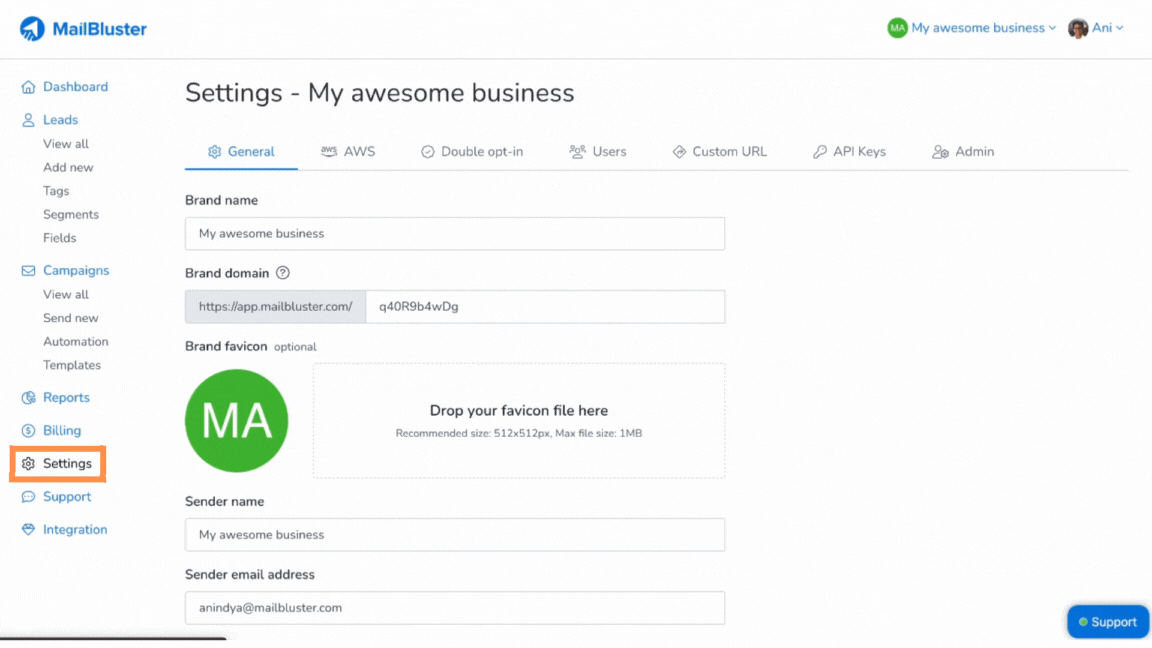The height and width of the screenshot is (648, 1152).
Task: Click the Brand domain help question mark
Action: pyautogui.click(x=284, y=273)
